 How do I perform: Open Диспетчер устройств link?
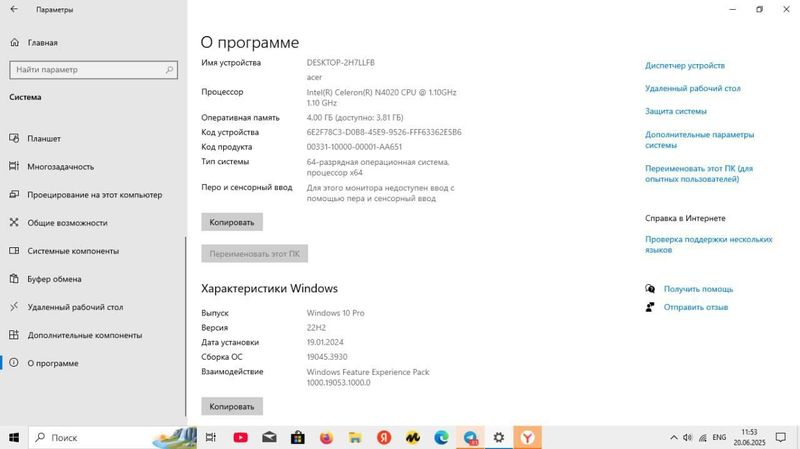685,65
